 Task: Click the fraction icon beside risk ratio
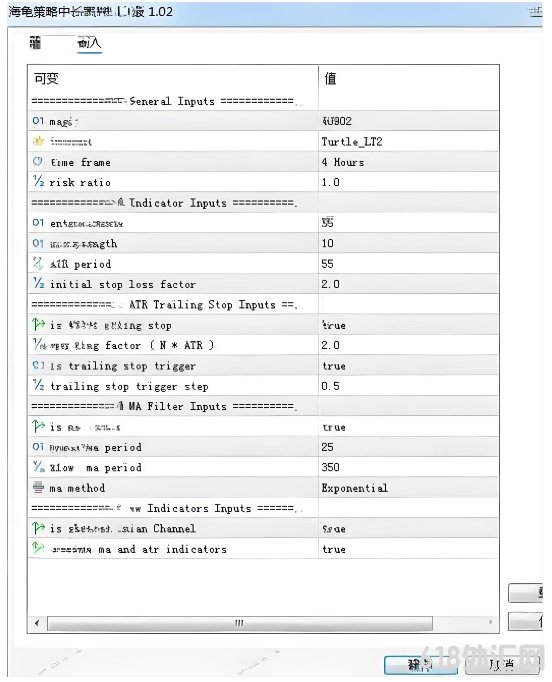[39, 181]
